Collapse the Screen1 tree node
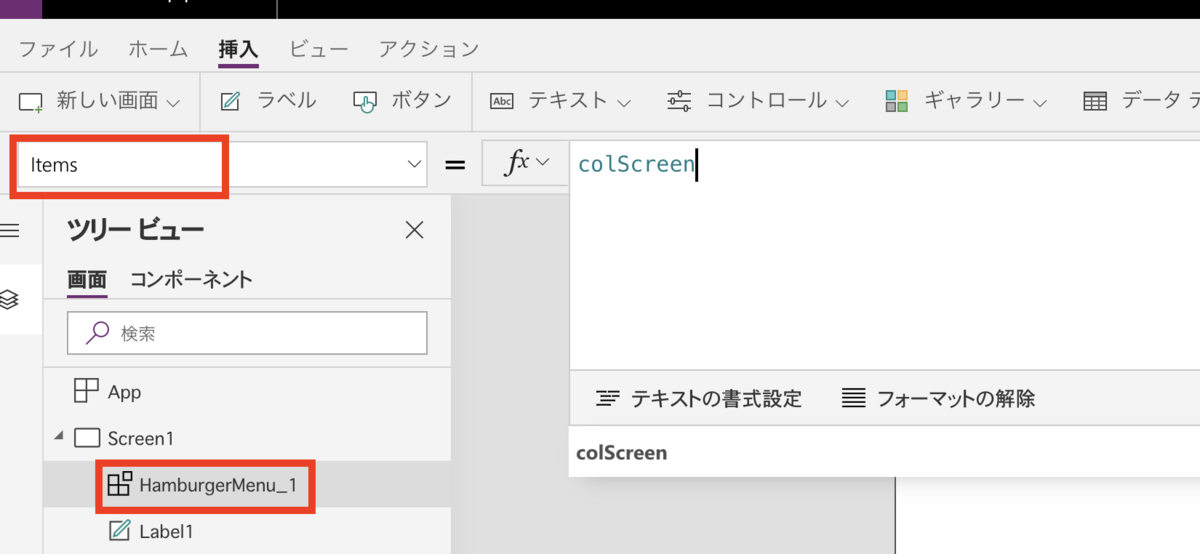Screen dimensions: 1200x554 click(x=57, y=437)
